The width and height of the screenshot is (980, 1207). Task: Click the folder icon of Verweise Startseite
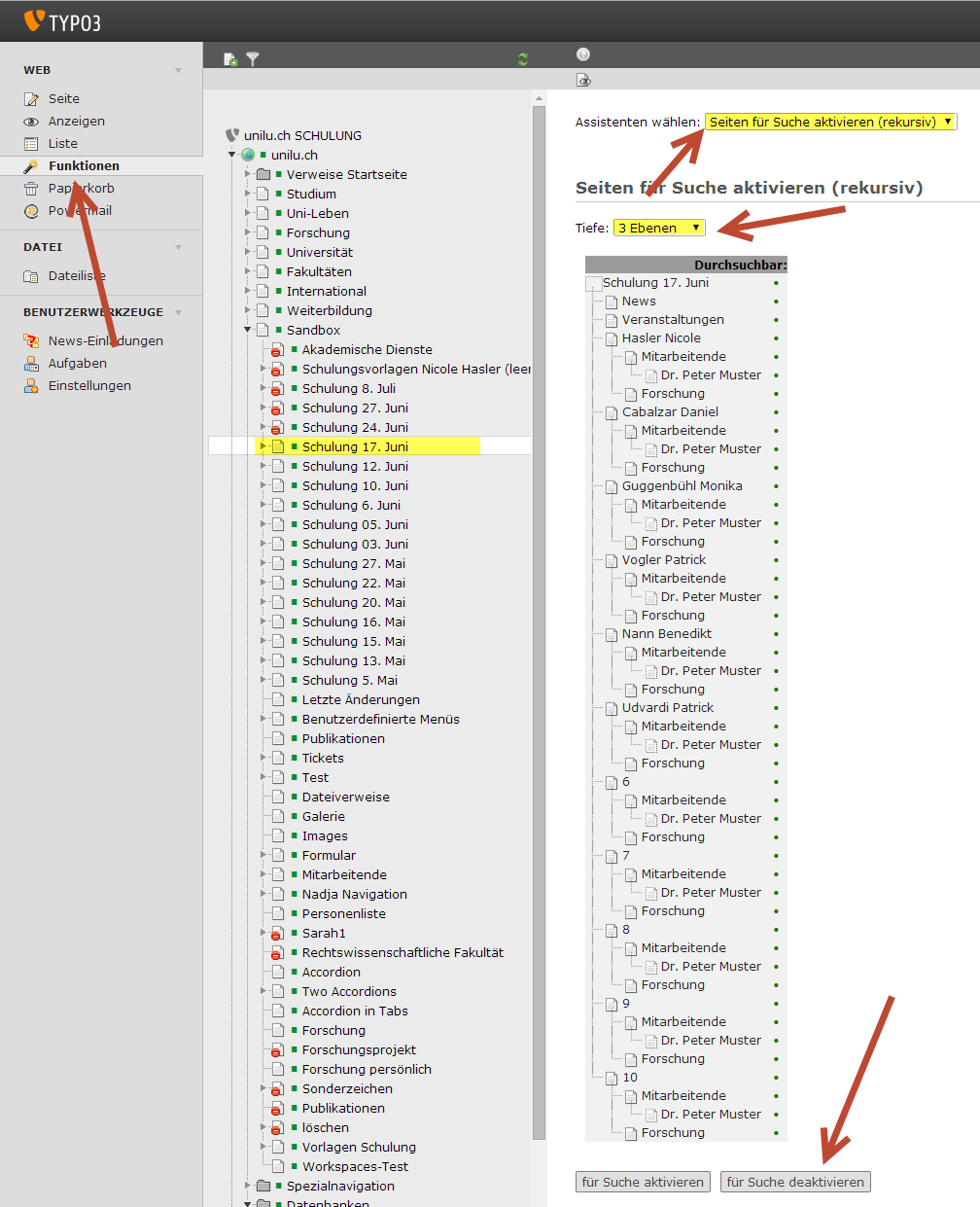263,174
